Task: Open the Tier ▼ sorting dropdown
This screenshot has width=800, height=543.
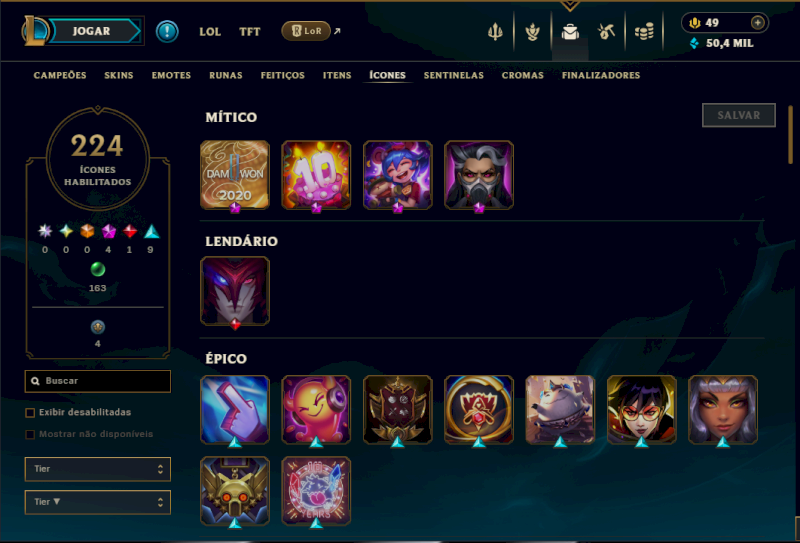Action: tap(97, 502)
